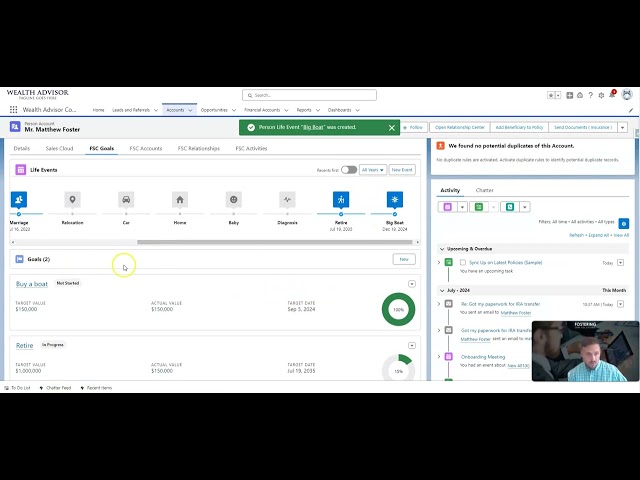Select the Baby life event icon
The image size is (640, 480).
click(x=233, y=200)
